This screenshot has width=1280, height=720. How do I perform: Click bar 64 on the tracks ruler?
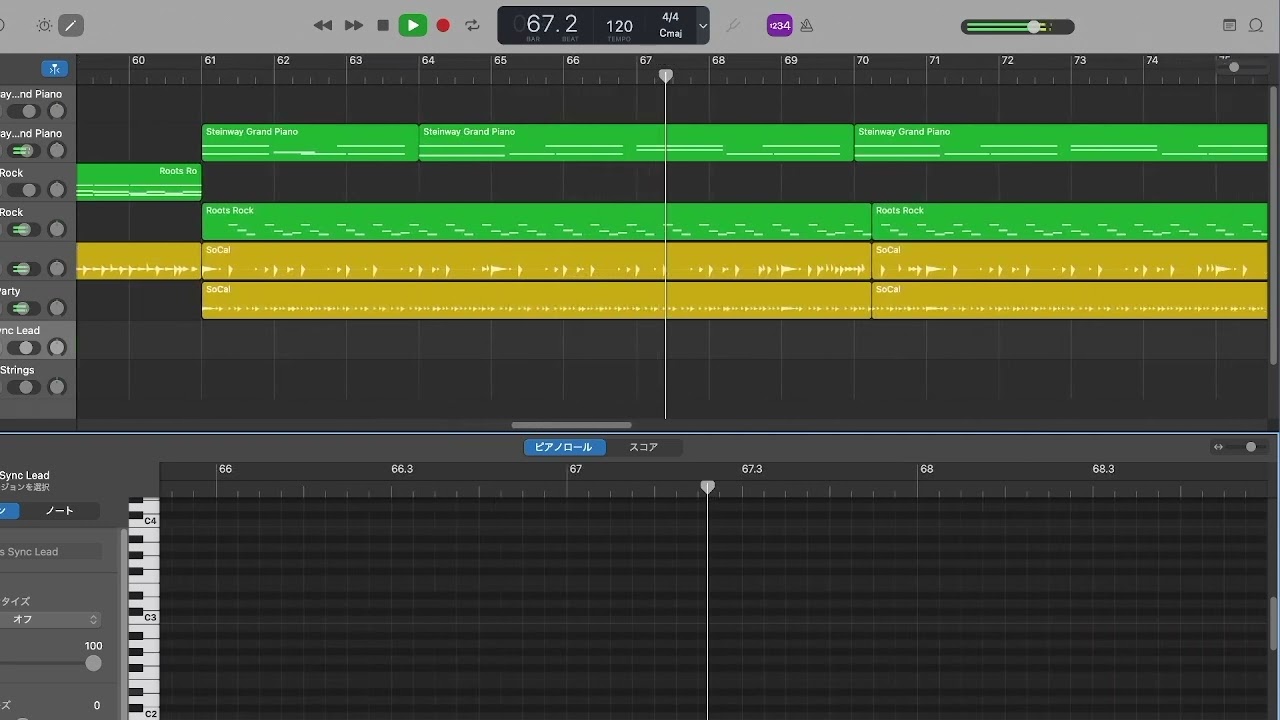click(x=428, y=61)
